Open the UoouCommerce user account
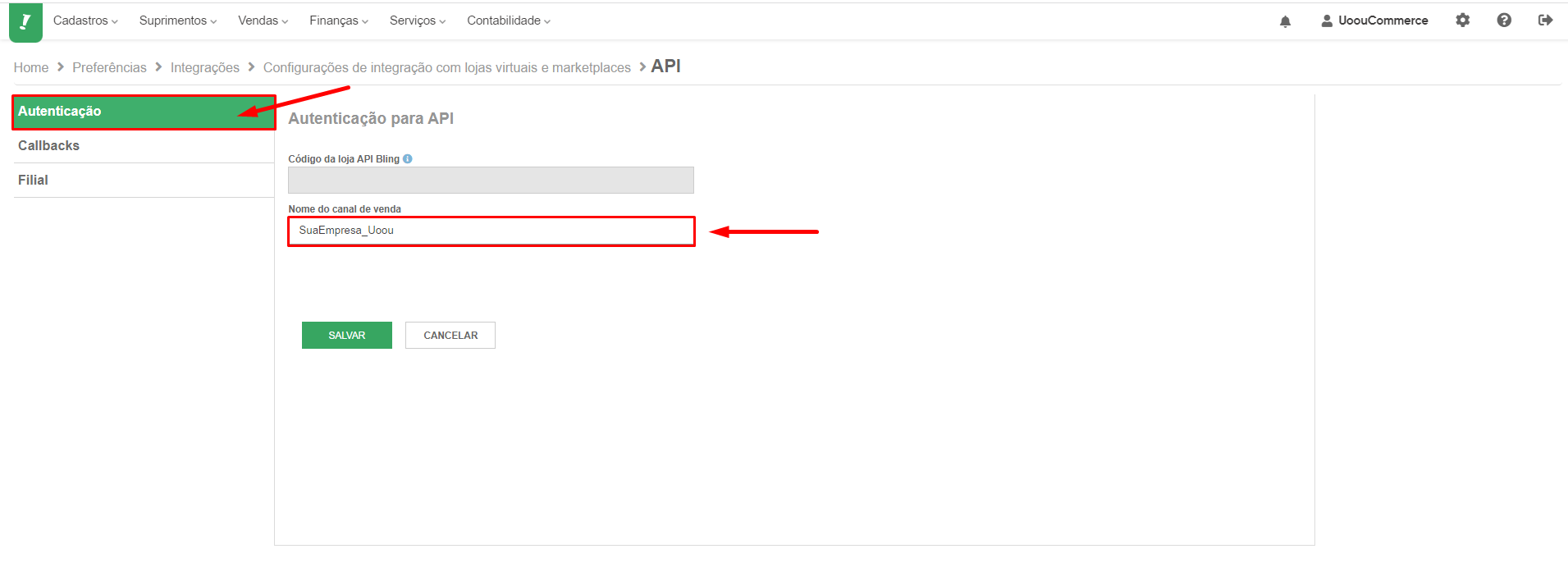The image size is (1568, 581). coord(1375,21)
